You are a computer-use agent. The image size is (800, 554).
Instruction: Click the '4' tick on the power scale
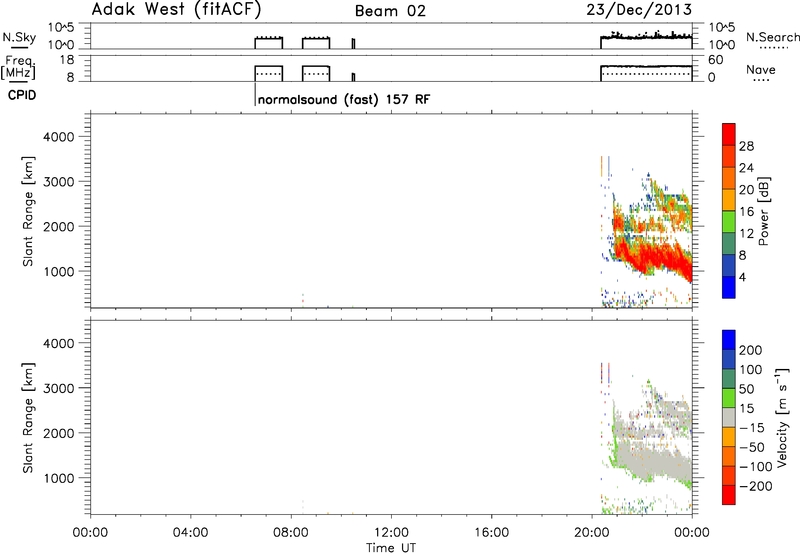[x=742, y=278]
